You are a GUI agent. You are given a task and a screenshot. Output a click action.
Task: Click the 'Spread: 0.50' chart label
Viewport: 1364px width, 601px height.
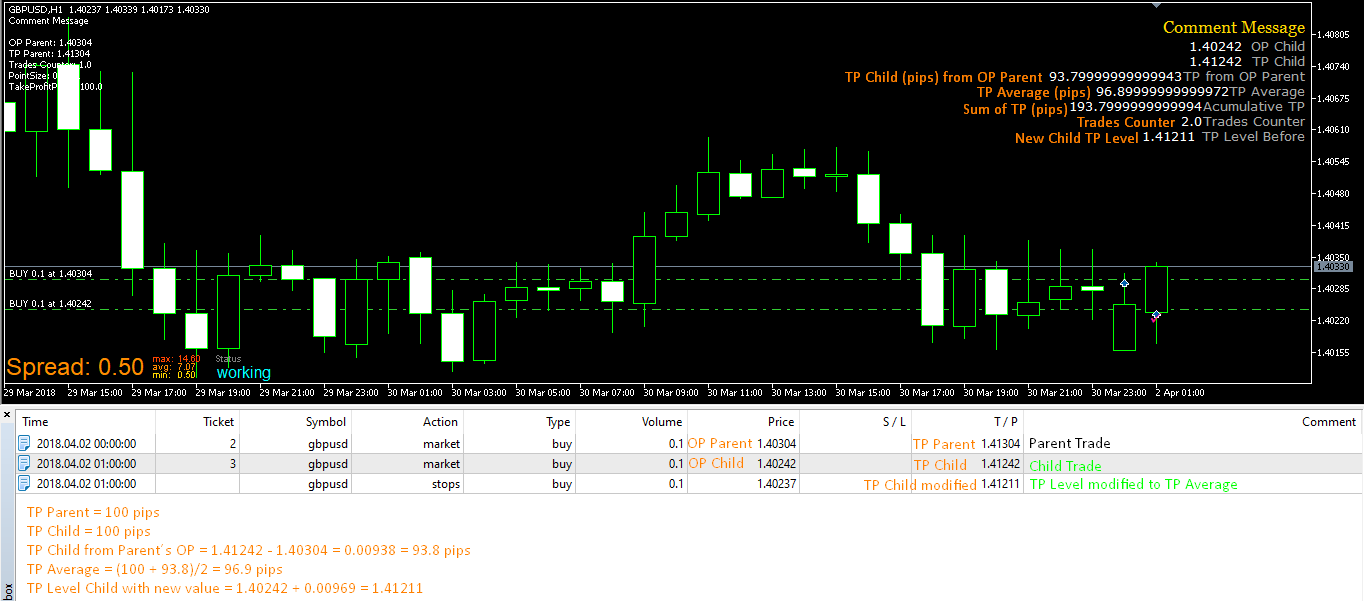76,367
